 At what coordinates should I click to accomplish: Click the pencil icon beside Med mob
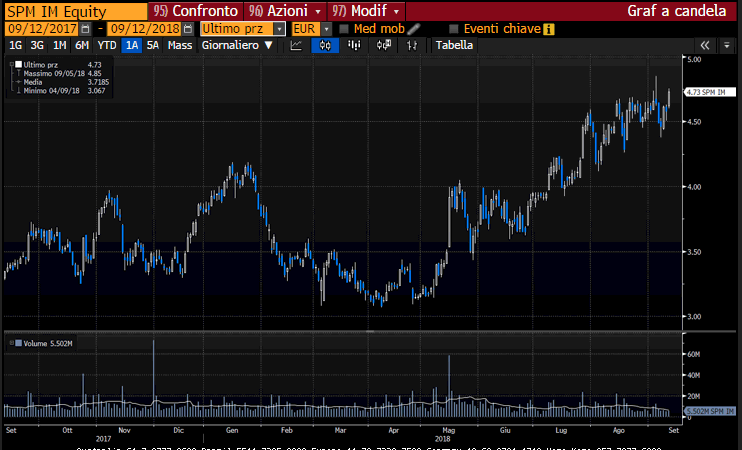[x=414, y=28]
